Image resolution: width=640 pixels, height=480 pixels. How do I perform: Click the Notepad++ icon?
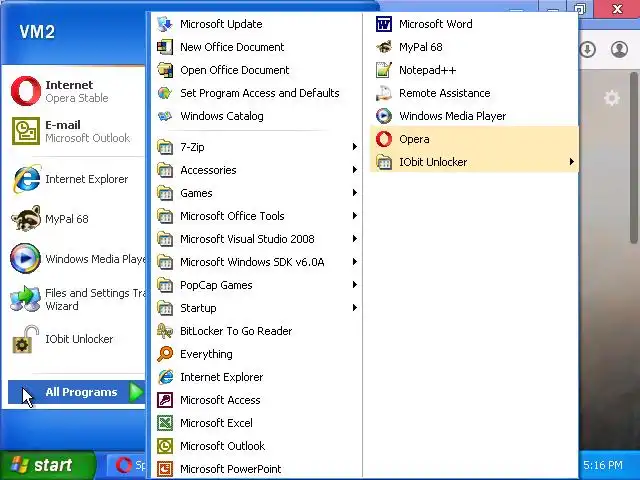[x=384, y=70]
